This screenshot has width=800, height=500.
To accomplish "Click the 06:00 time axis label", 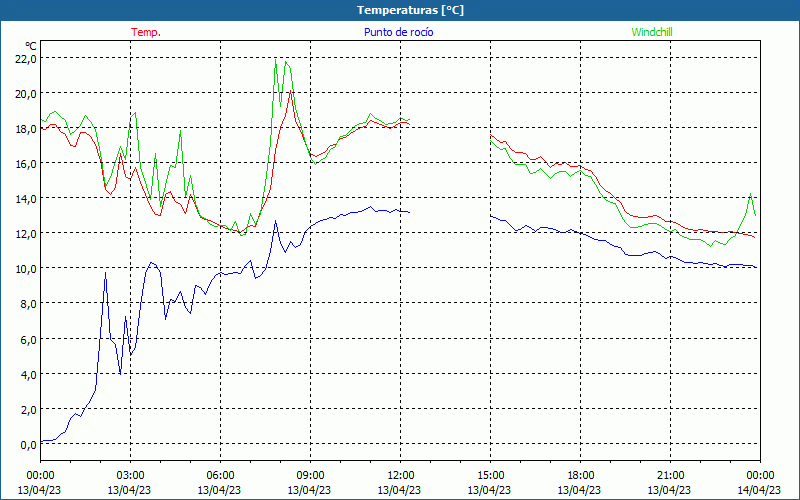I will coord(220,476).
